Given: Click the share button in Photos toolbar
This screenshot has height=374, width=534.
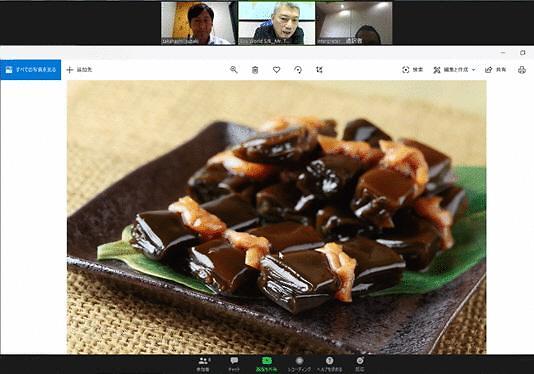Looking at the screenshot, I should (496, 70).
